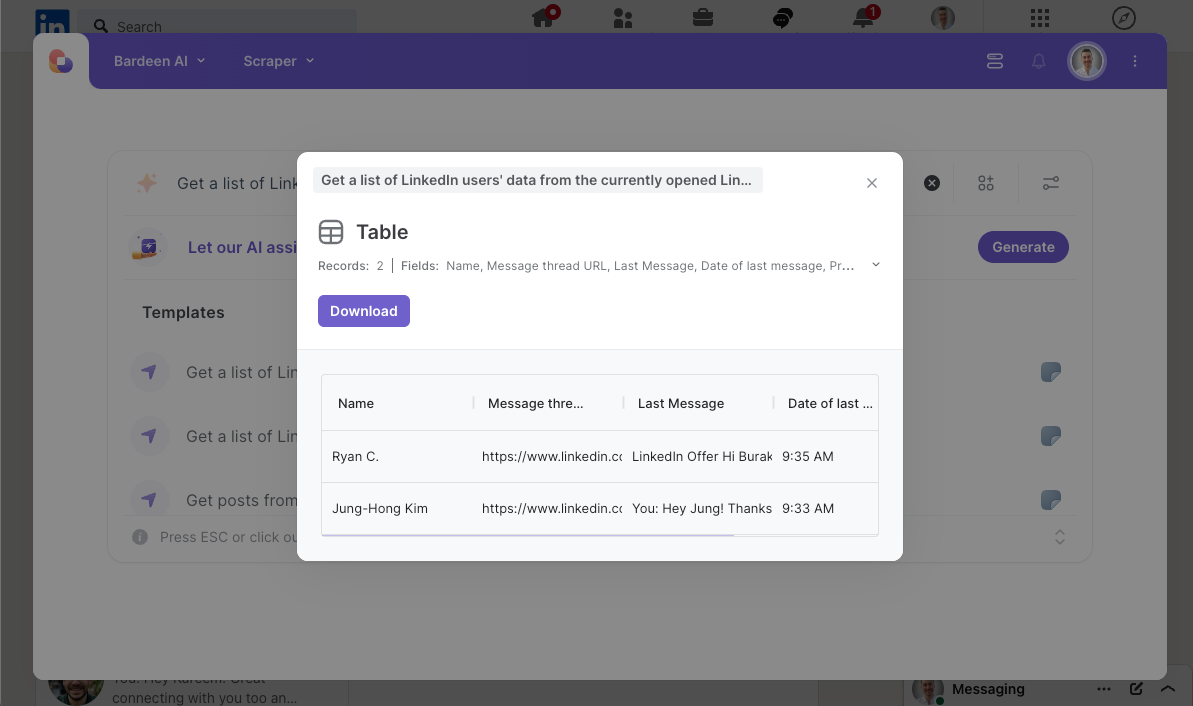Viewport: 1193px width, 706px height.
Task: Click the add-blocks grid icon
Action: click(x=986, y=183)
